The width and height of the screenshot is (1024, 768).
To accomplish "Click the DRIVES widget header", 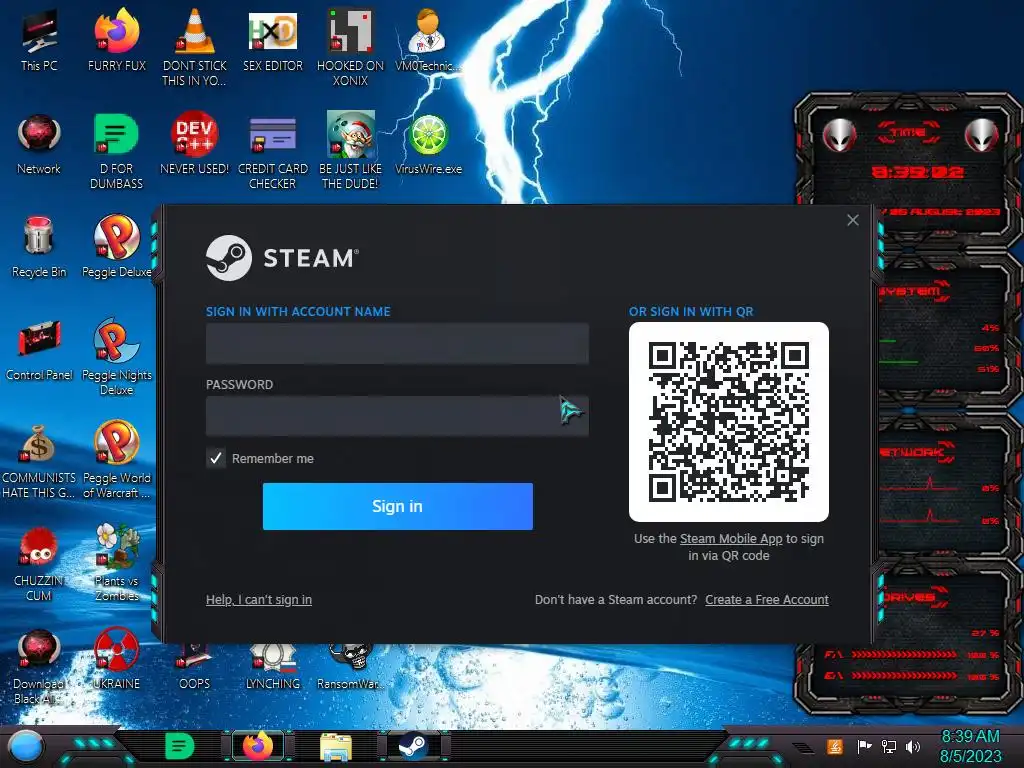I will click(x=915, y=597).
